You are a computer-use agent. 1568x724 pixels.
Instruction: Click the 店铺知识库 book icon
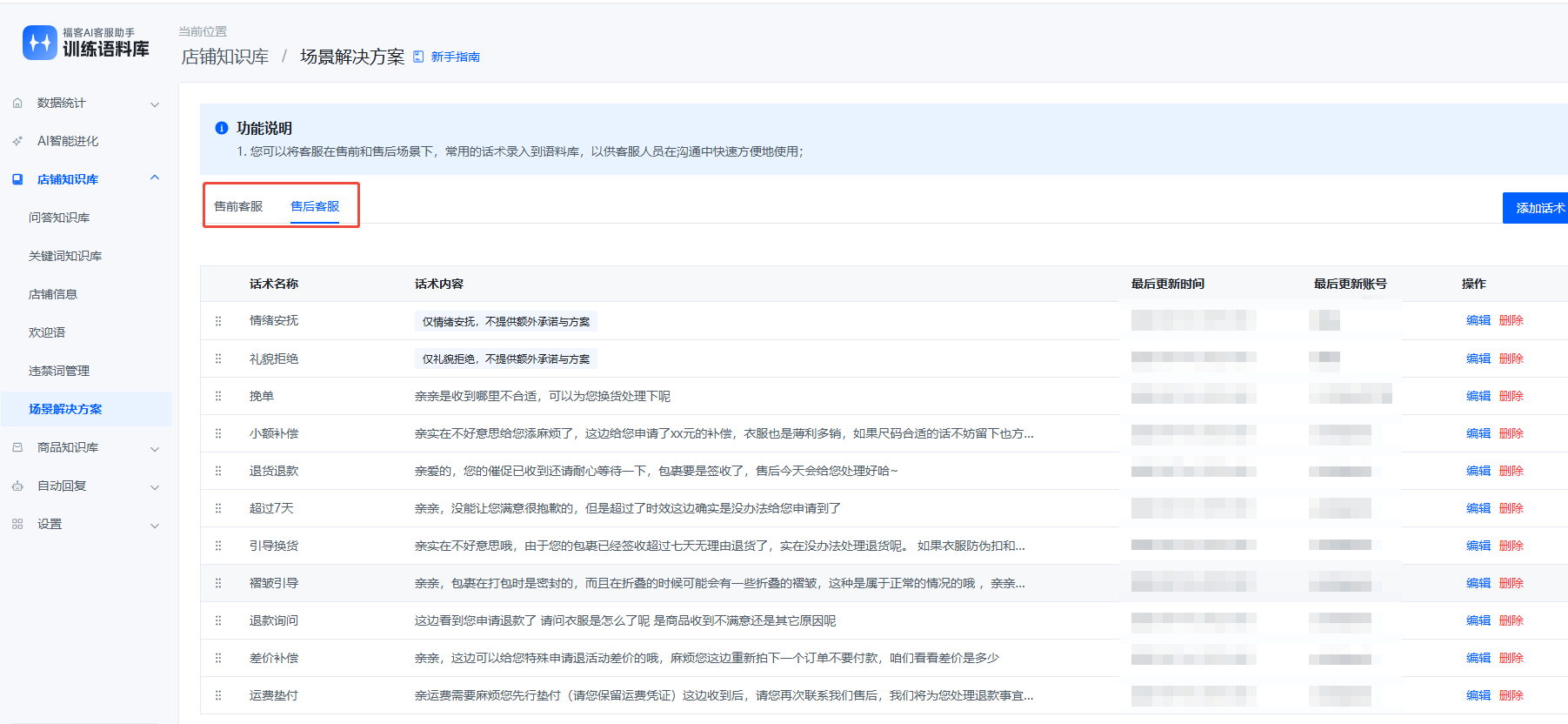point(17,179)
